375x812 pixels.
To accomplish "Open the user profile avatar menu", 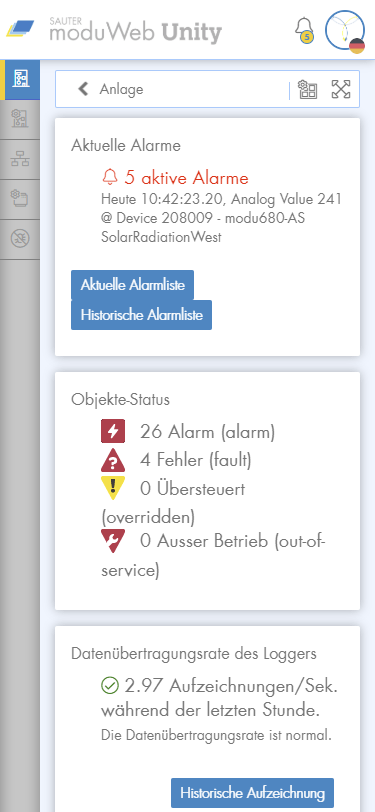I will point(345,30).
